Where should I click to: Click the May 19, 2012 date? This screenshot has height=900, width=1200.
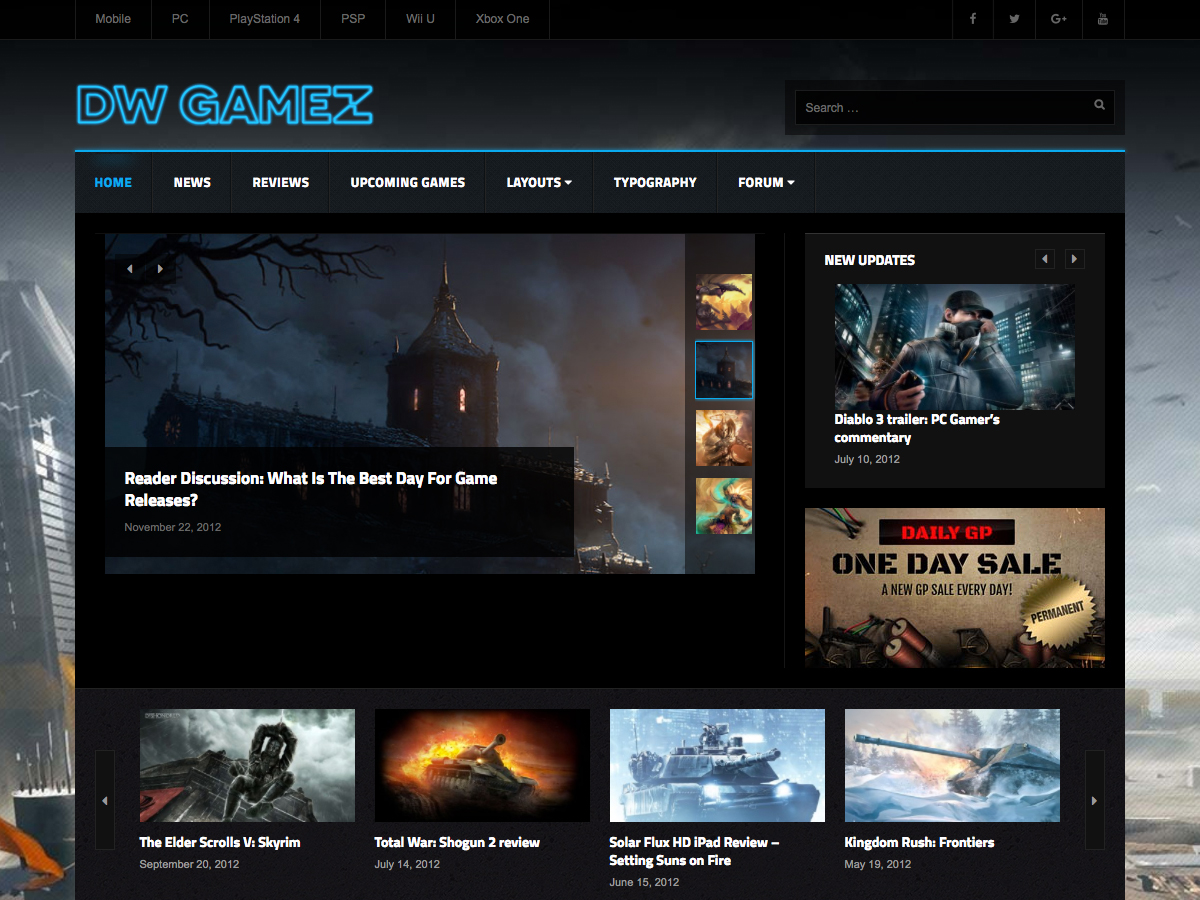(x=878, y=864)
